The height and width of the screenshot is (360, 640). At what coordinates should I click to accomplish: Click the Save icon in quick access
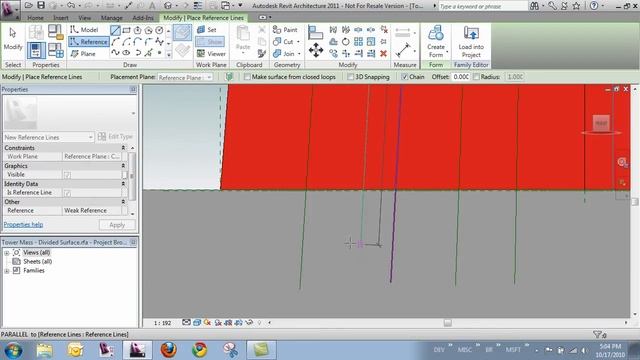click(x=41, y=5)
